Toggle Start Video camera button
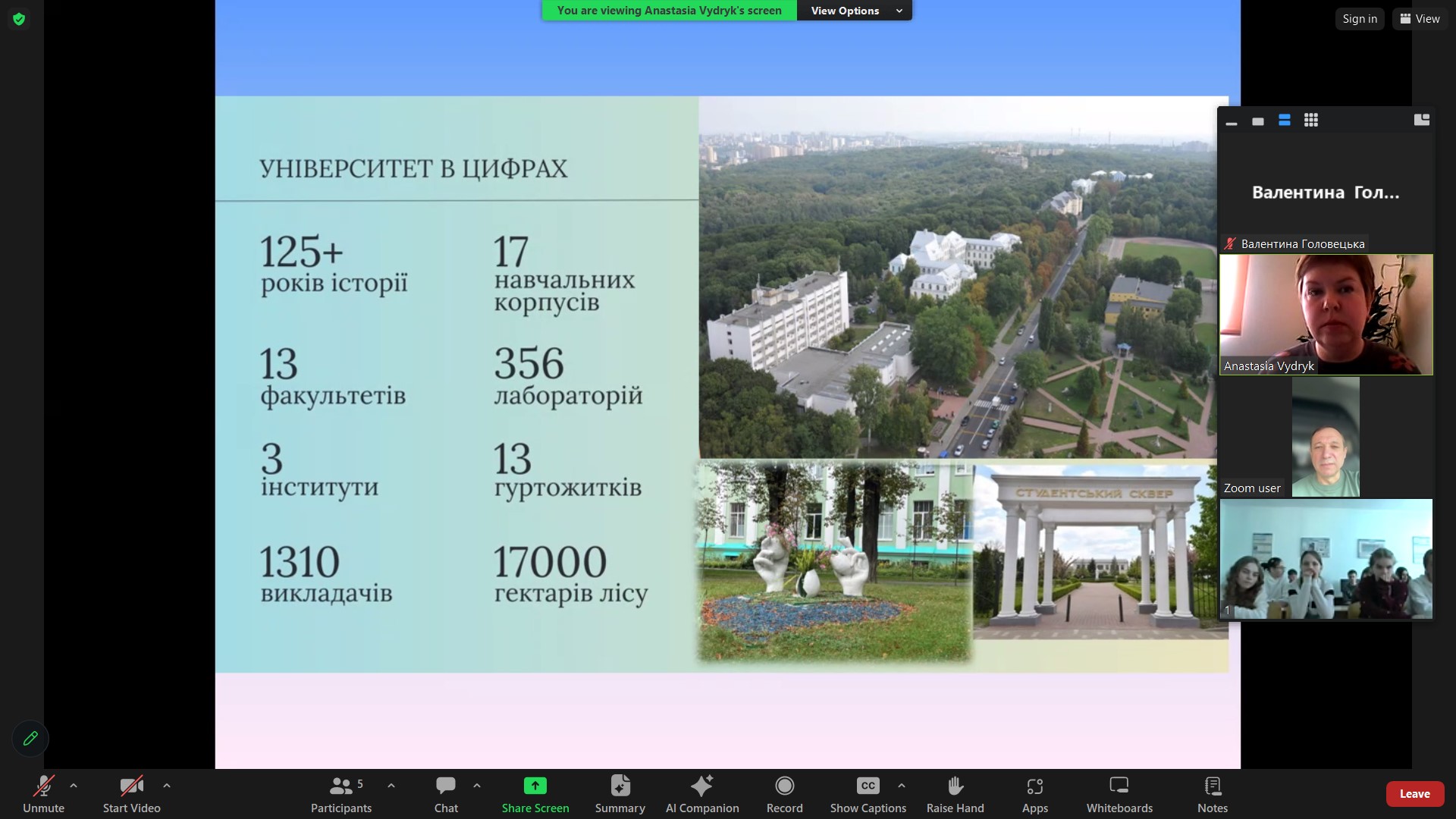 [131, 786]
